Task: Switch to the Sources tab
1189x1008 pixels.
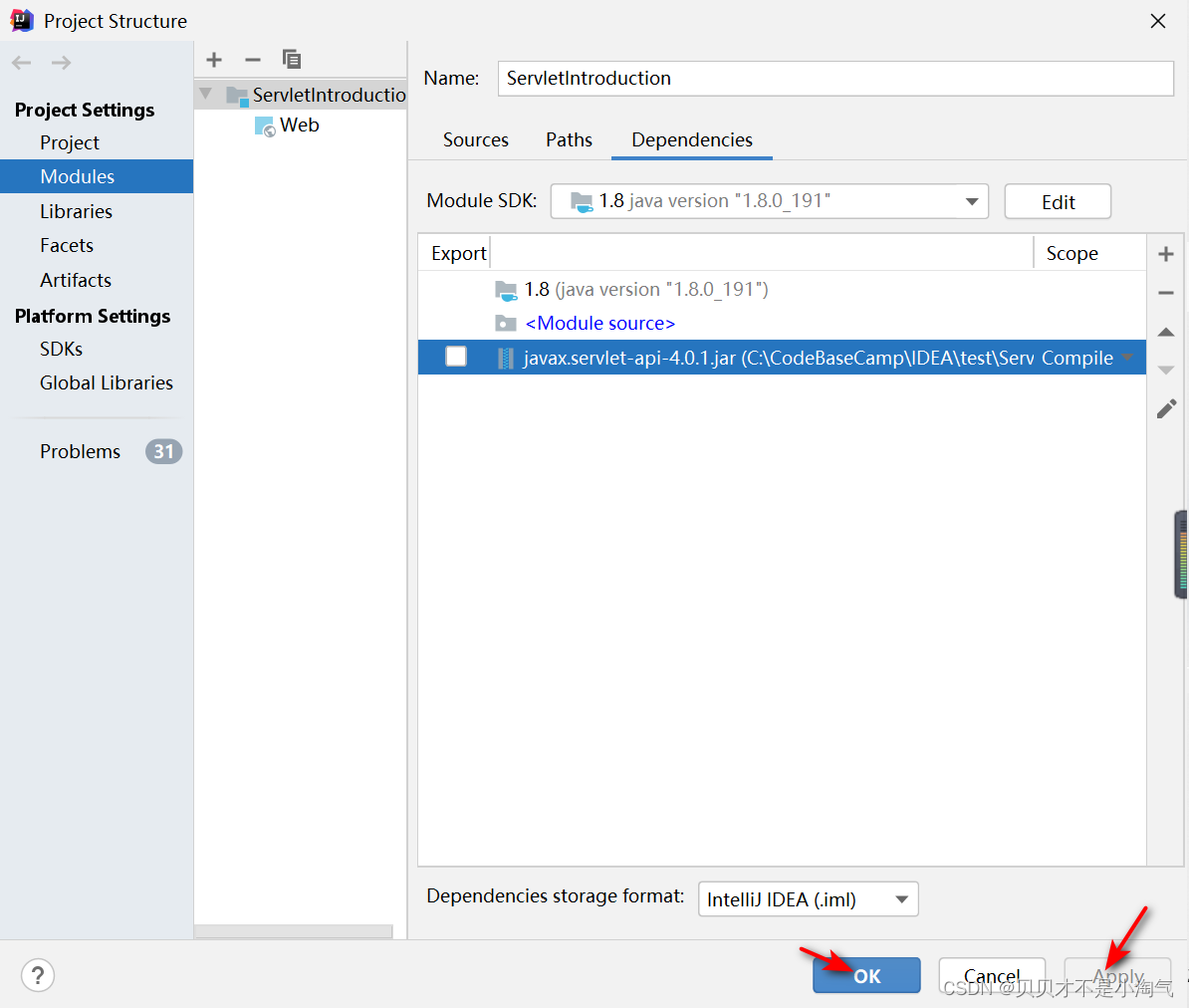Action: [x=475, y=140]
